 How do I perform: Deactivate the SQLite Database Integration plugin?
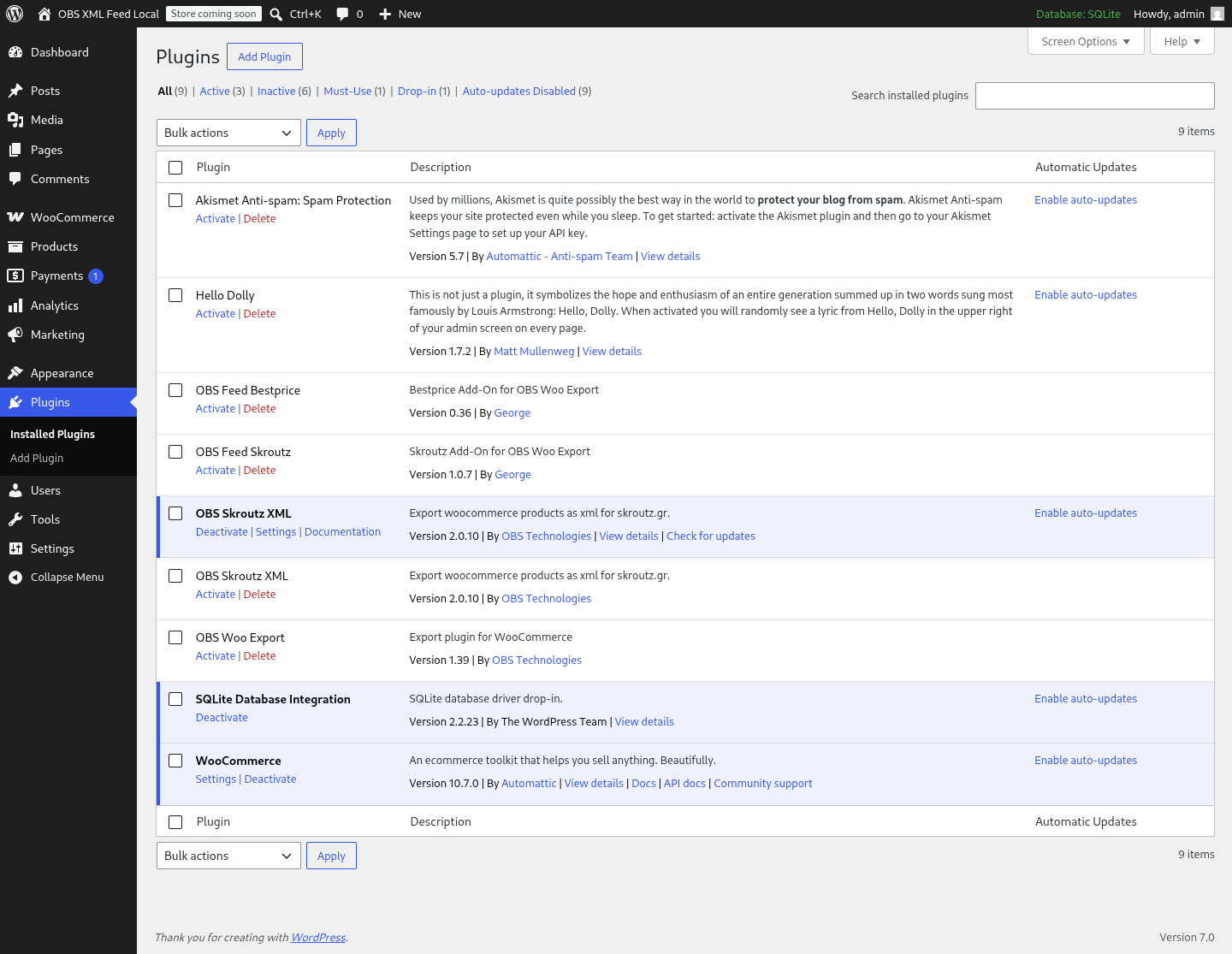222,718
